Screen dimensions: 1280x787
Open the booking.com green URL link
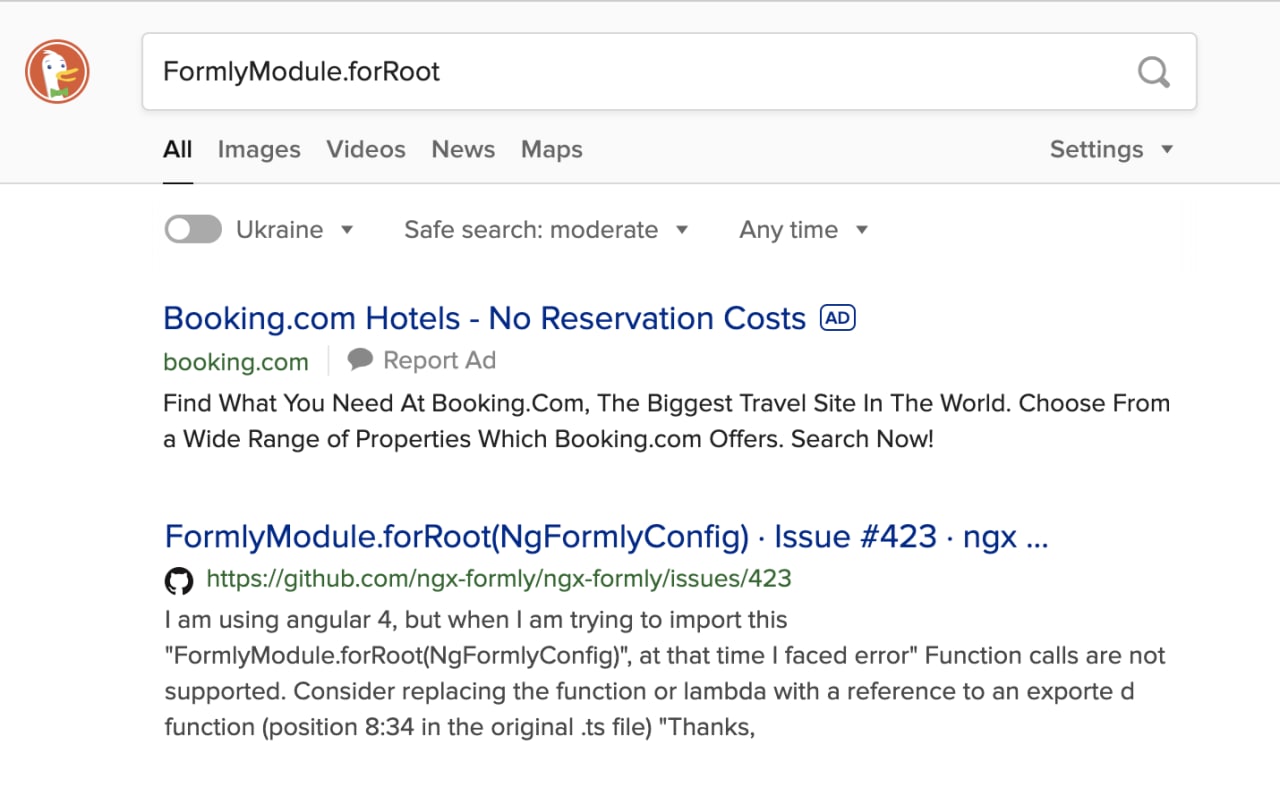[236, 361]
